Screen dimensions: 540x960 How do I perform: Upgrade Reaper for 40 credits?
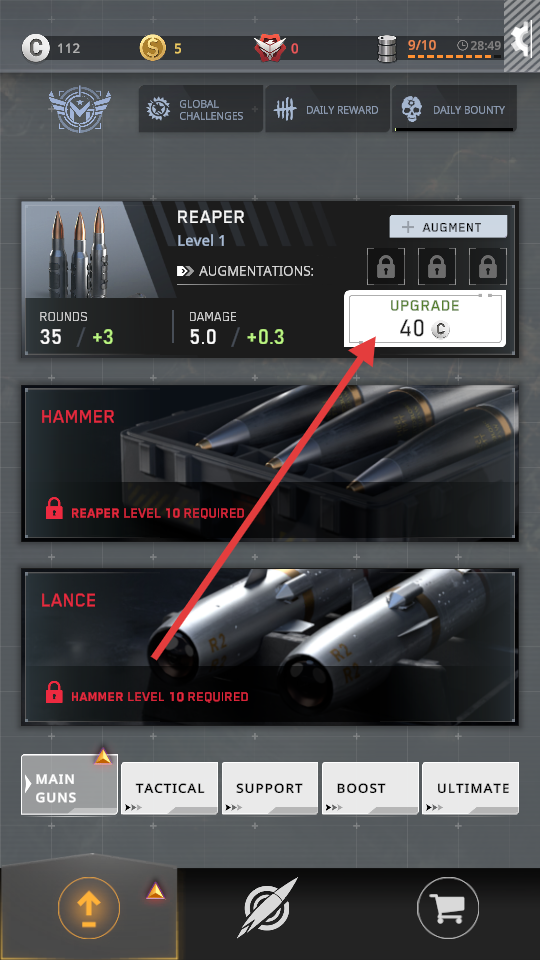(425, 319)
